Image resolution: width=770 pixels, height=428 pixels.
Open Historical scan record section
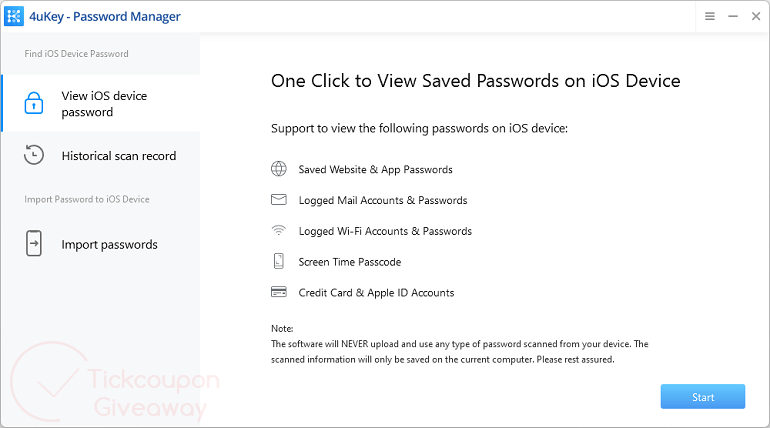118,156
